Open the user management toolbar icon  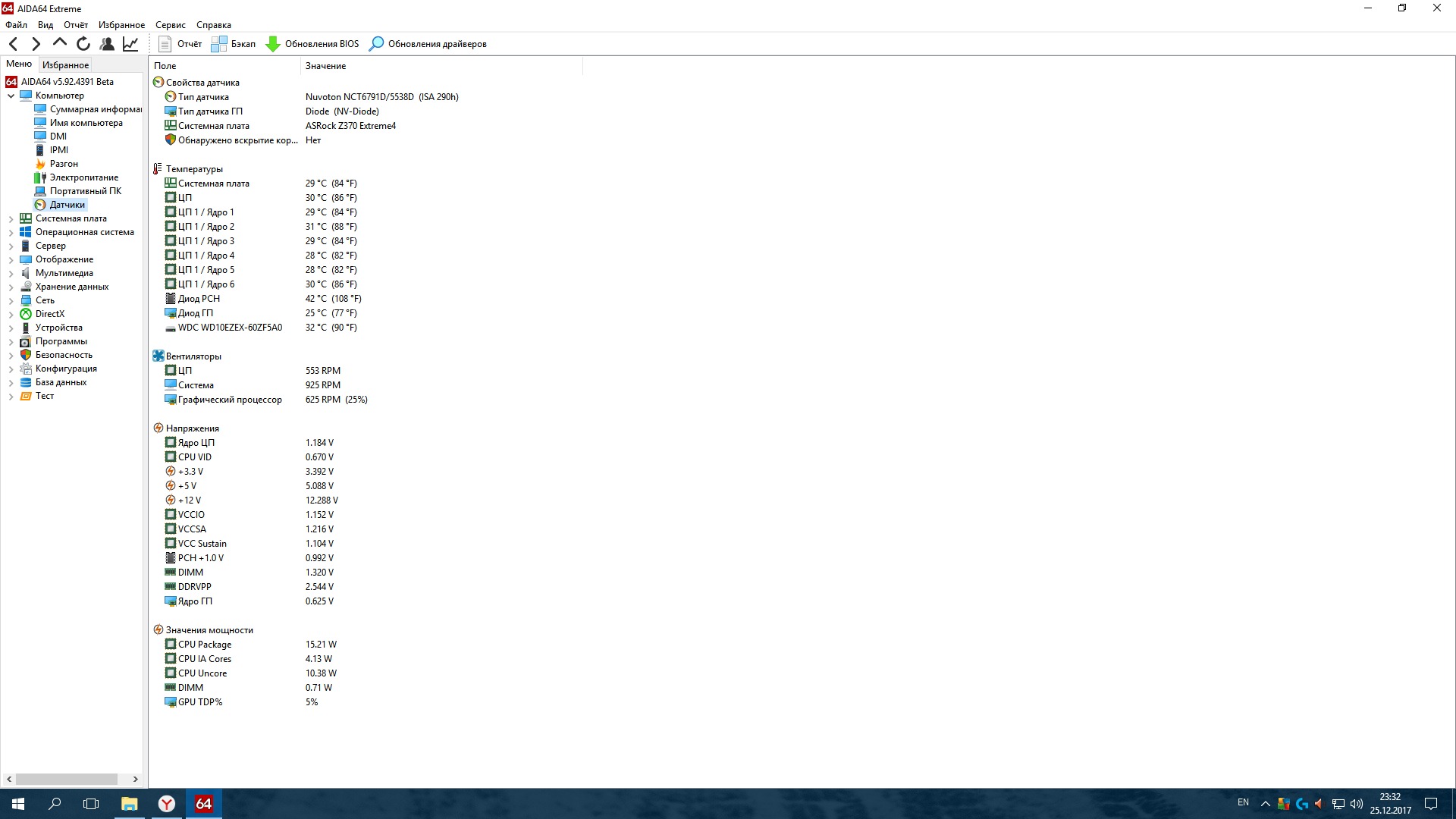[x=107, y=44]
